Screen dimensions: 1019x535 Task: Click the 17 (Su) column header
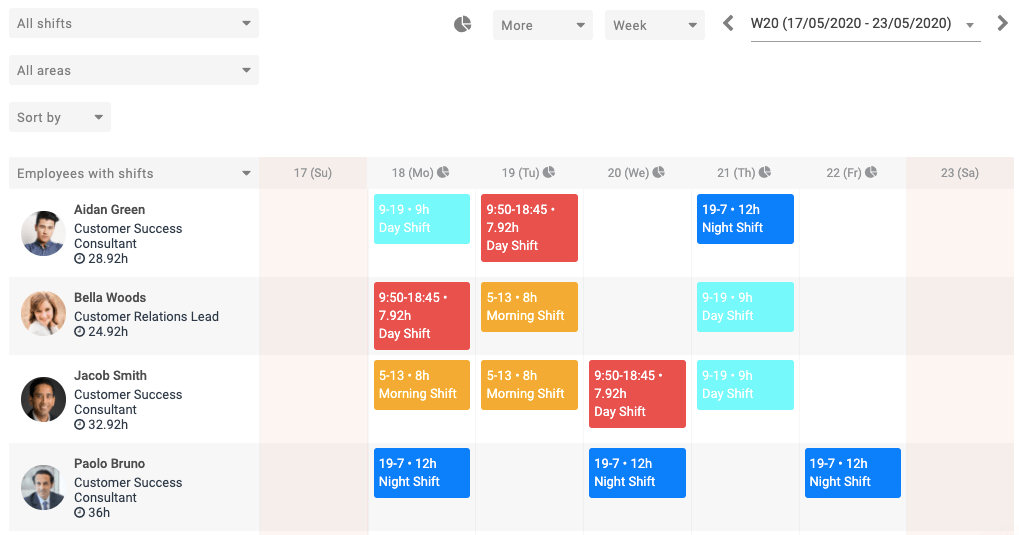(x=313, y=173)
